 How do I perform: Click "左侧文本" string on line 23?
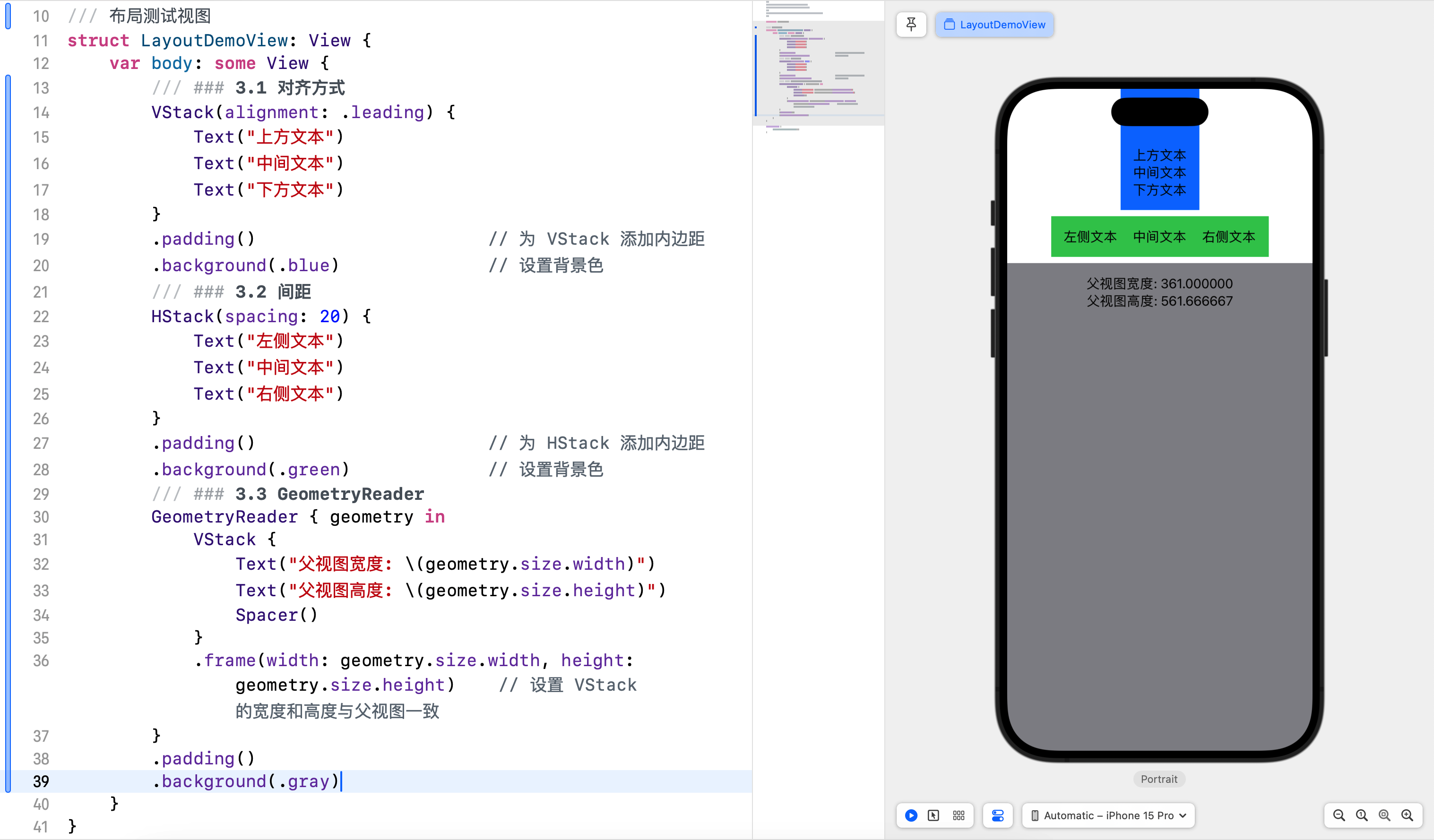coord(290,341)
